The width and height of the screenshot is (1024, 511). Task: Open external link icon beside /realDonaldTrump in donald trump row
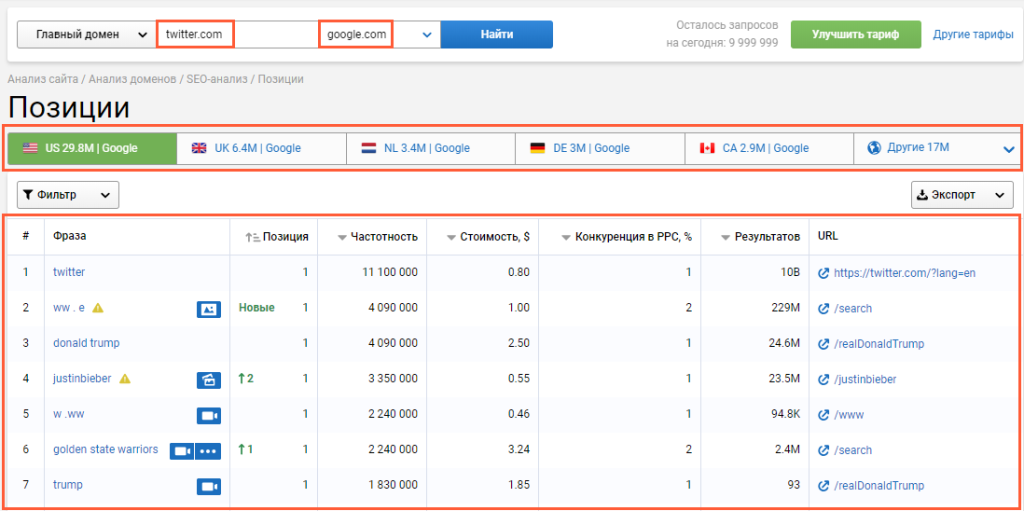click(x=824, y=344)
